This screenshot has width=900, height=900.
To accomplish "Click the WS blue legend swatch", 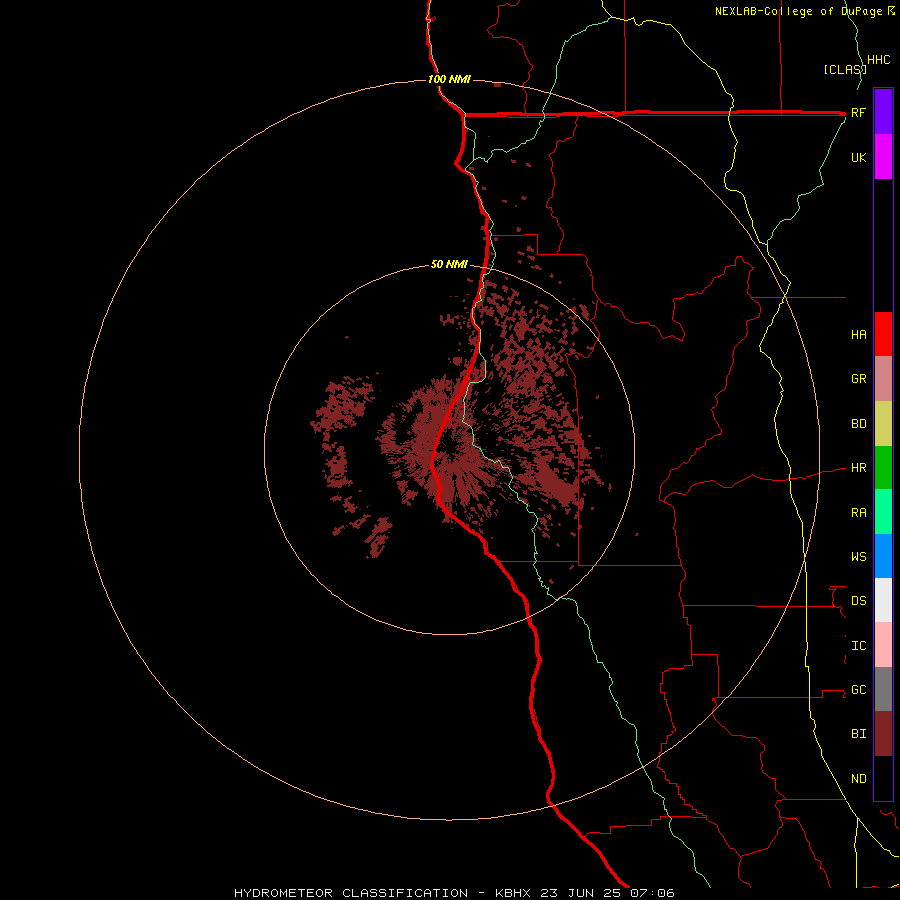I will [x=883, y=556].
